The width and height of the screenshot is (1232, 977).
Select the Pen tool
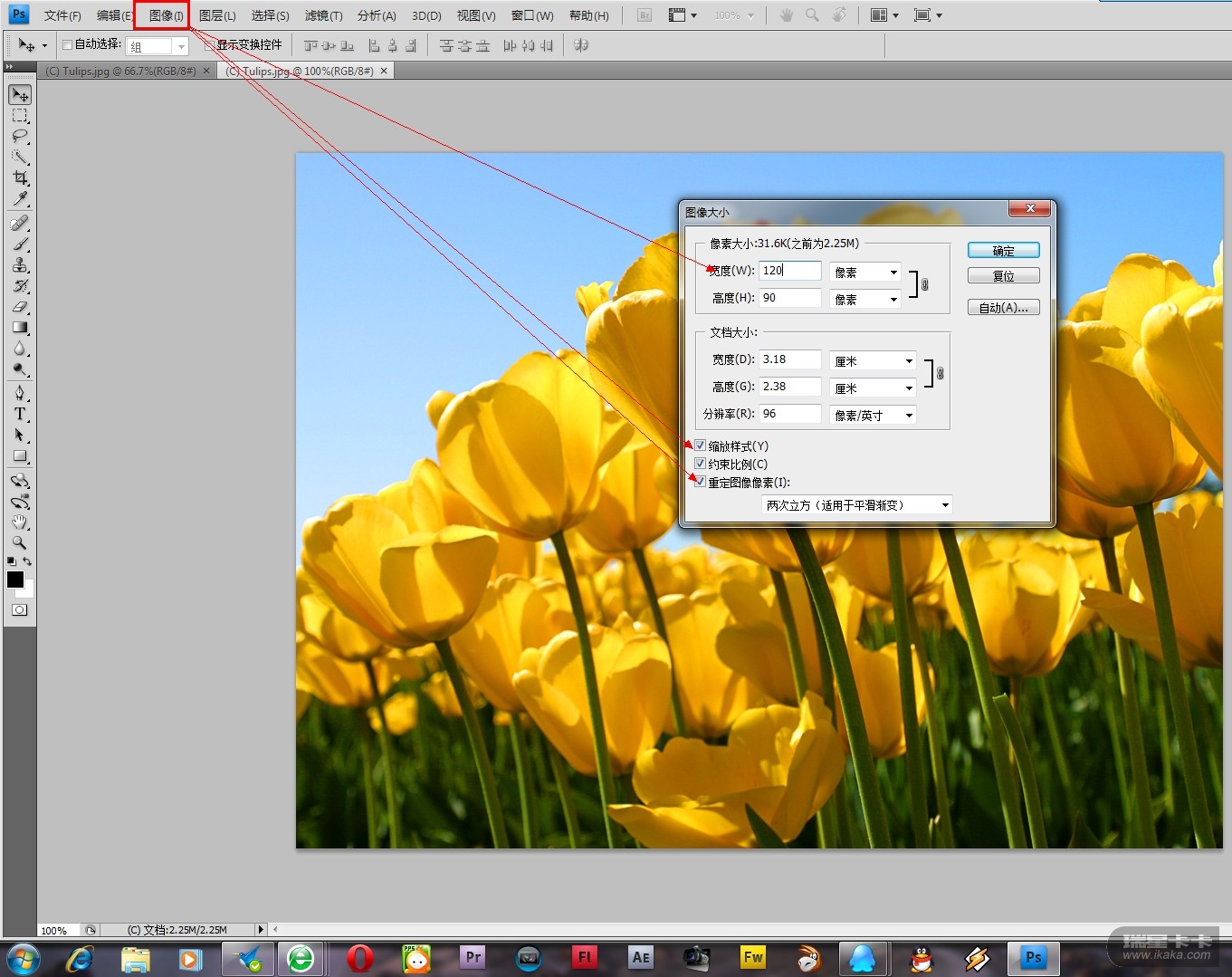tap(20, 393)
